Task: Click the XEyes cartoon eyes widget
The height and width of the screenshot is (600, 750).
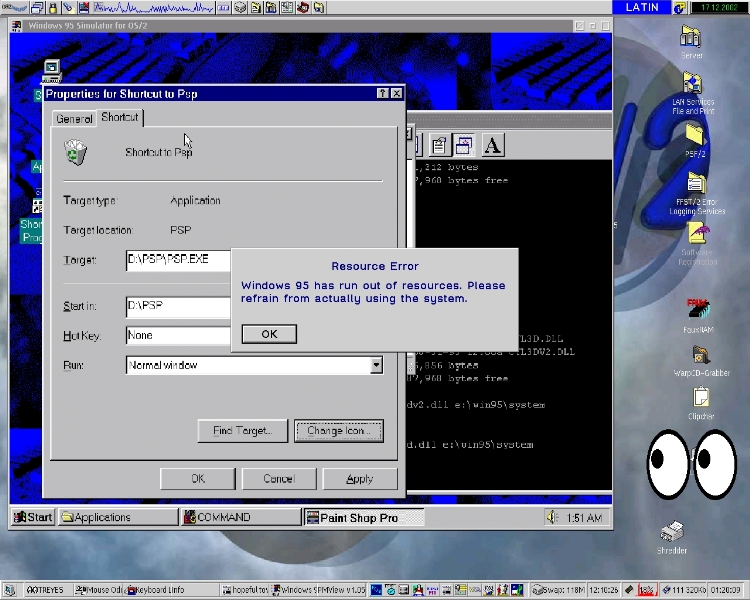Action: pyautogui.click(x=692, y=463)
